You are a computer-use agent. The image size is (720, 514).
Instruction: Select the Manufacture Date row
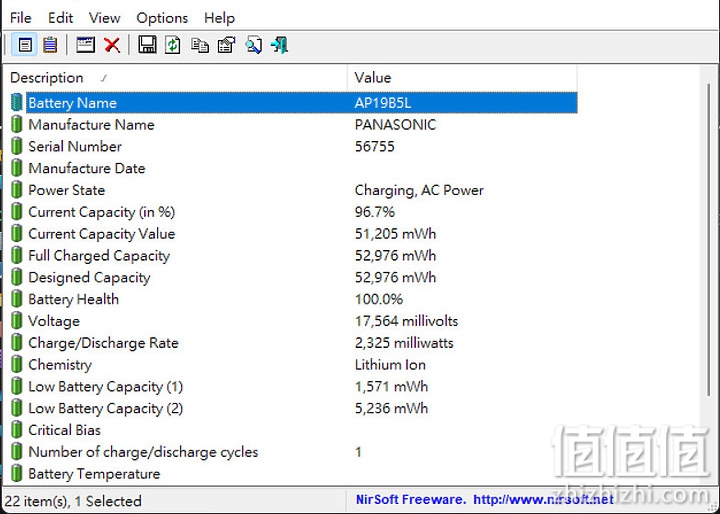point(294,168)
